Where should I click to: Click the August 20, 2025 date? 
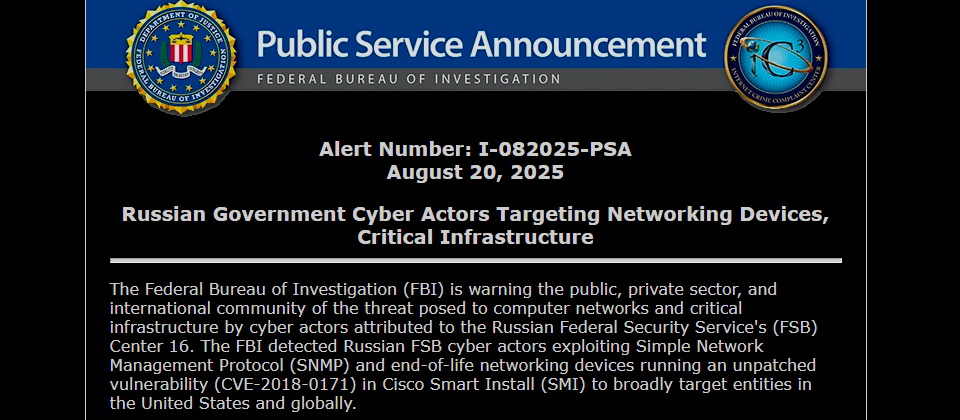pyautogui.click(x=475, y=172)
